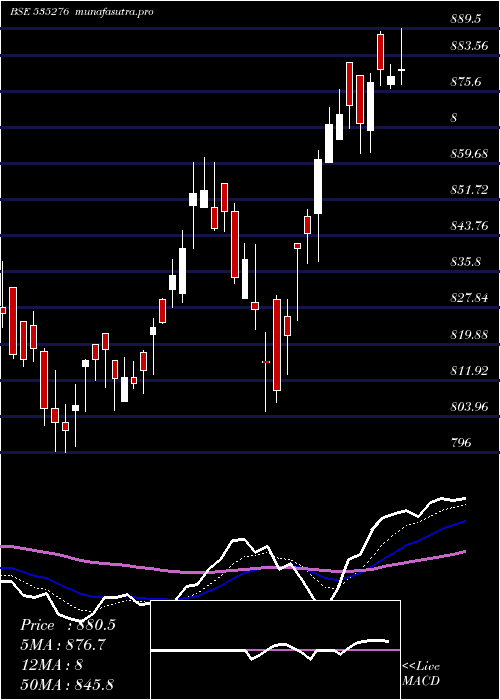The image size is (500, 700).
Task: Click the 889.5 price axis label
Action: (x=466, y=19)
